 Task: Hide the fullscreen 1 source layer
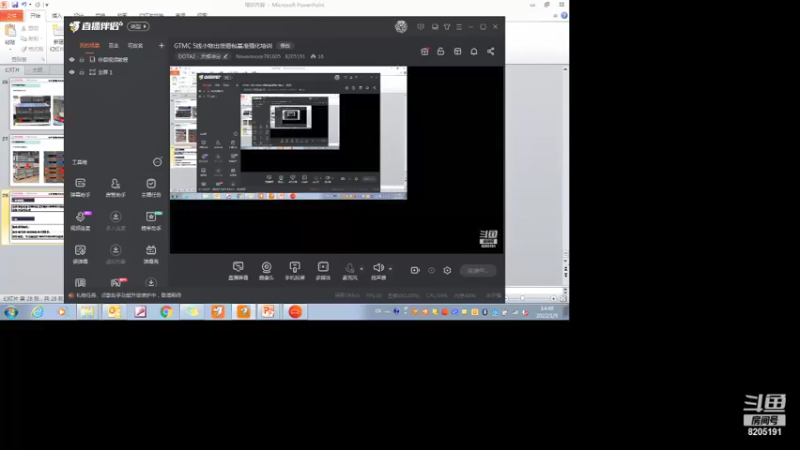coord(71,72)
